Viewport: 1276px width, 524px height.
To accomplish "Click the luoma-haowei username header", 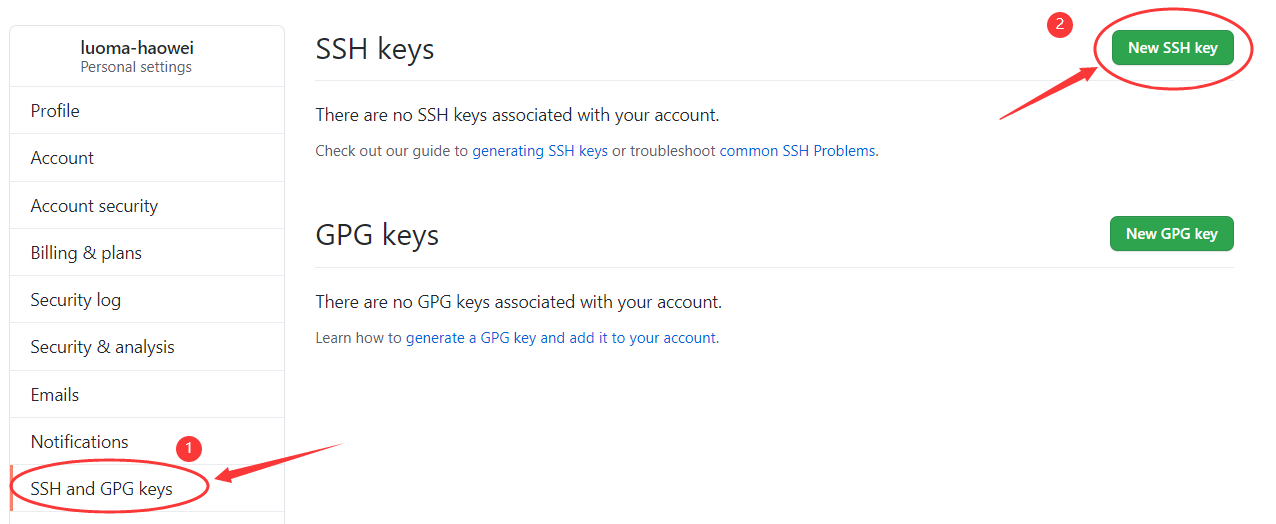I will click(136, 48).
